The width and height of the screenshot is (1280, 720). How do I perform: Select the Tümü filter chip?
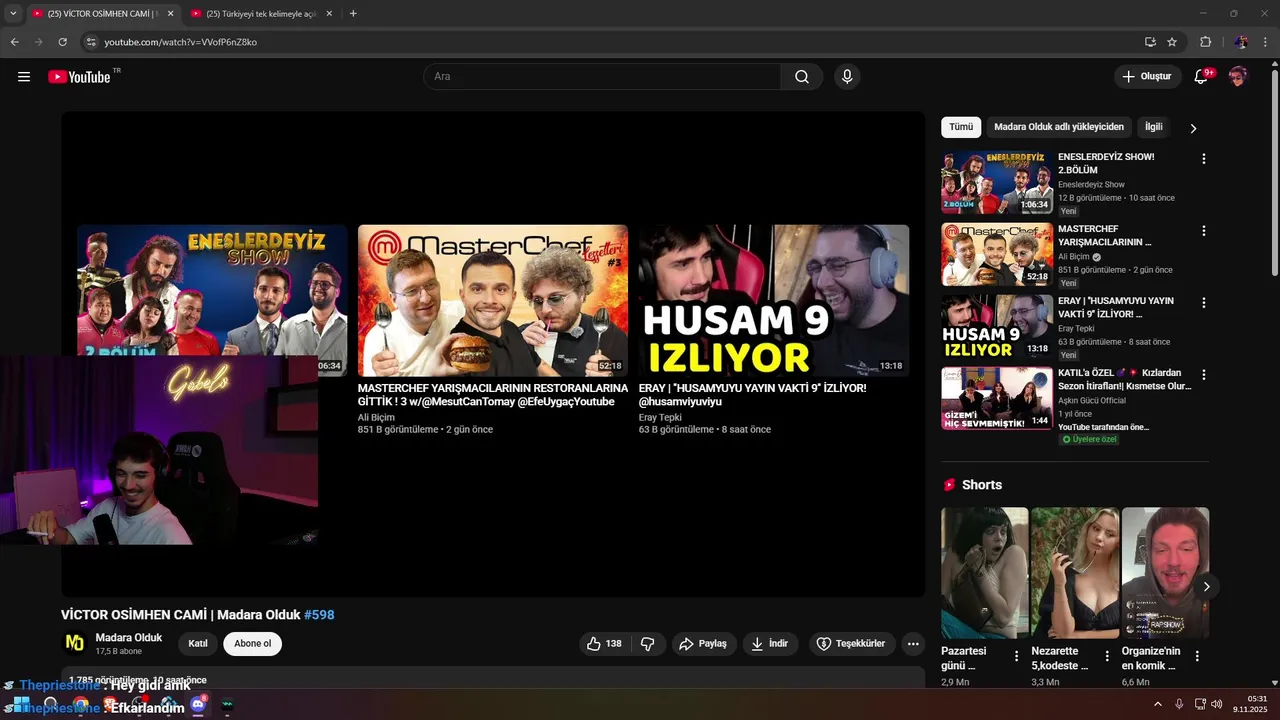click(961, 127)
